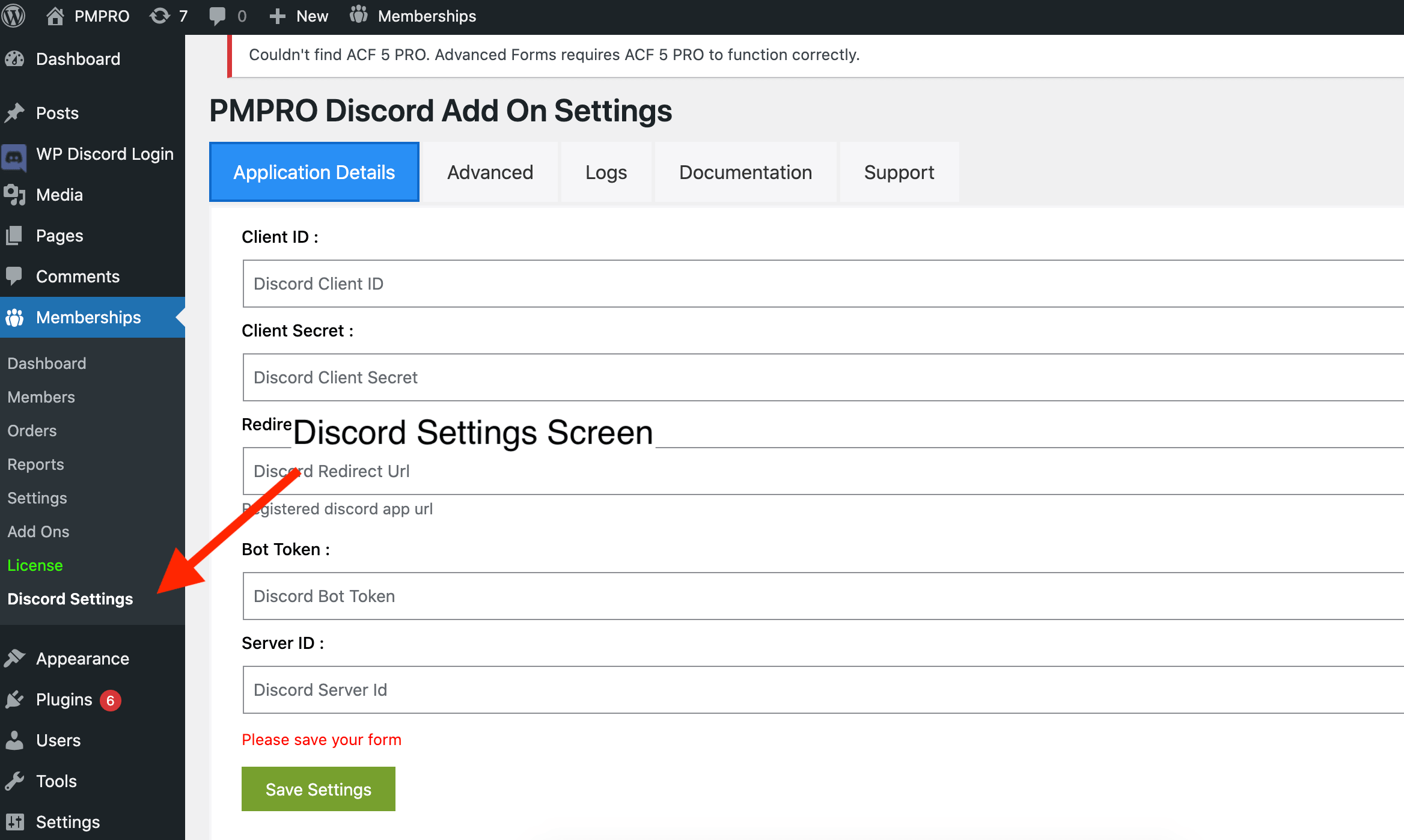Screen dimensions: 1404x840
Task: Switch to the Advanced tab
Action: (489, 171)
